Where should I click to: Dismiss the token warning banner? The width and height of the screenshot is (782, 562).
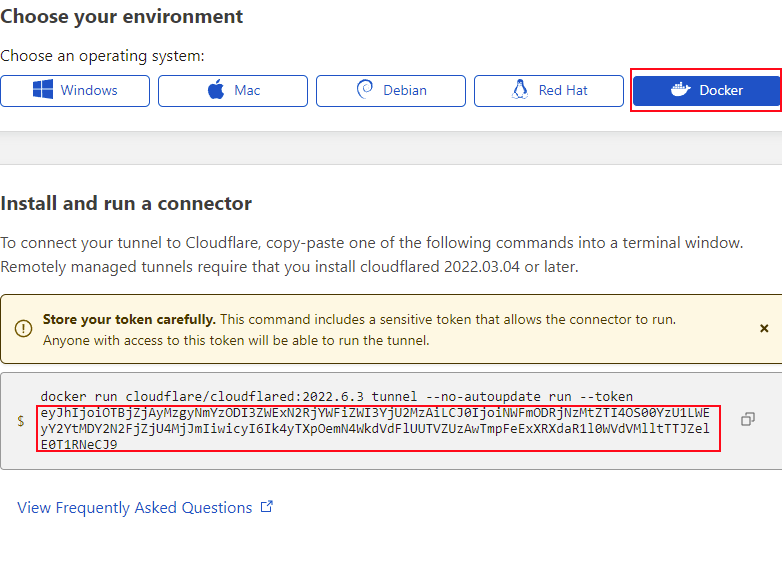[764, 328]
